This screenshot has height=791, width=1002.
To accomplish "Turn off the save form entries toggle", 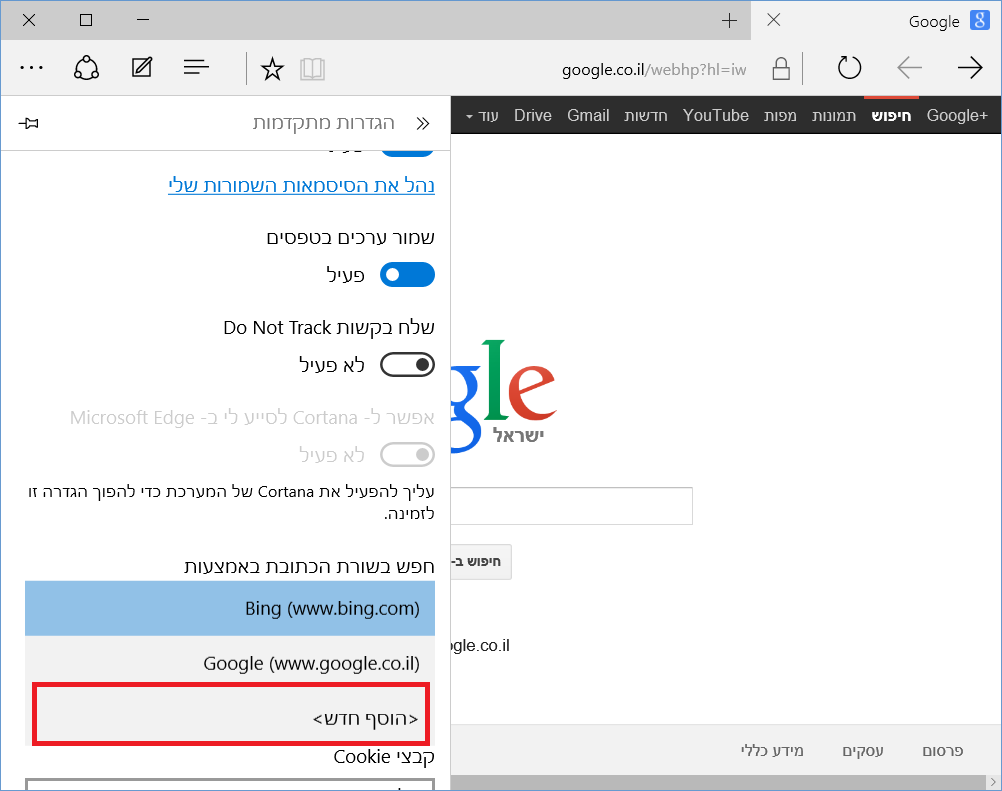I will coord(407,275).
